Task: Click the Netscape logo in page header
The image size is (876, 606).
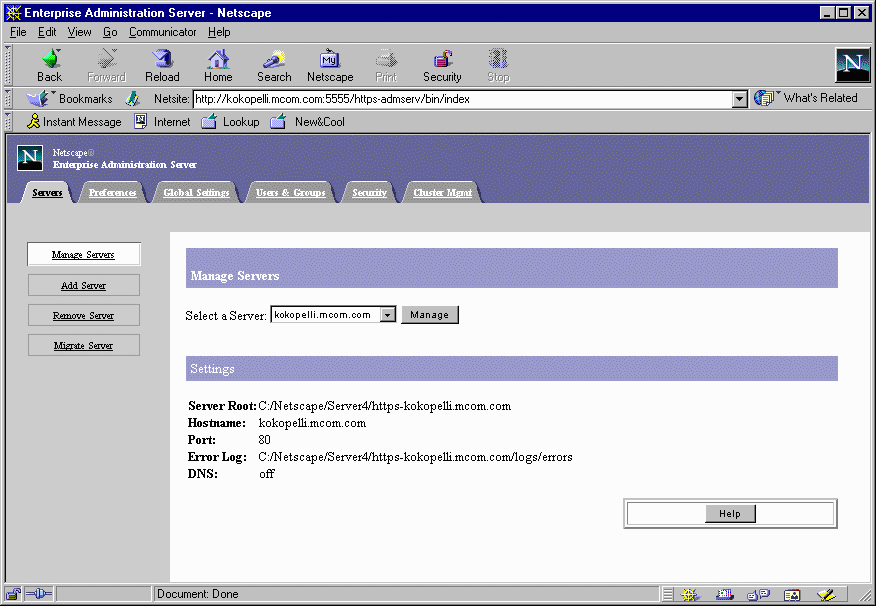Action: pyautogui.click(x=30, y=158)
